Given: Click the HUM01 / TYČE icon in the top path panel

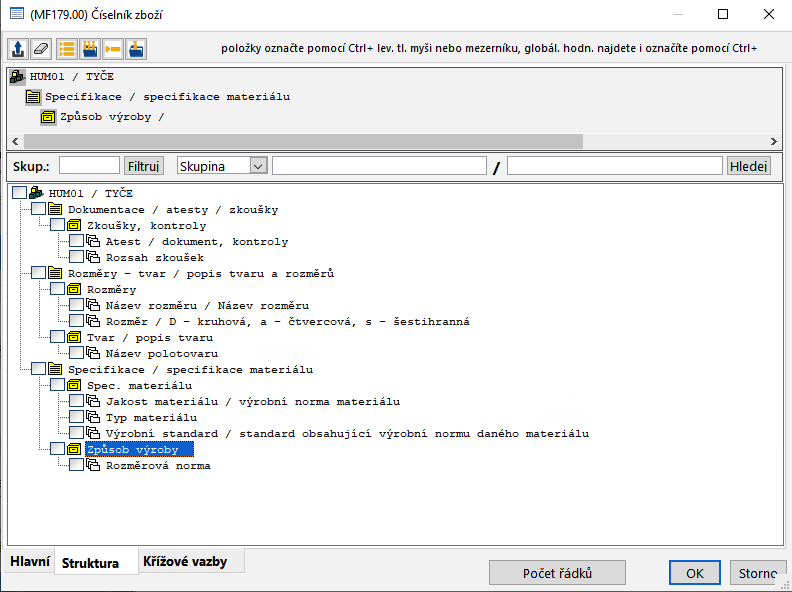Looking at the screenshot, I should [18, 77].
